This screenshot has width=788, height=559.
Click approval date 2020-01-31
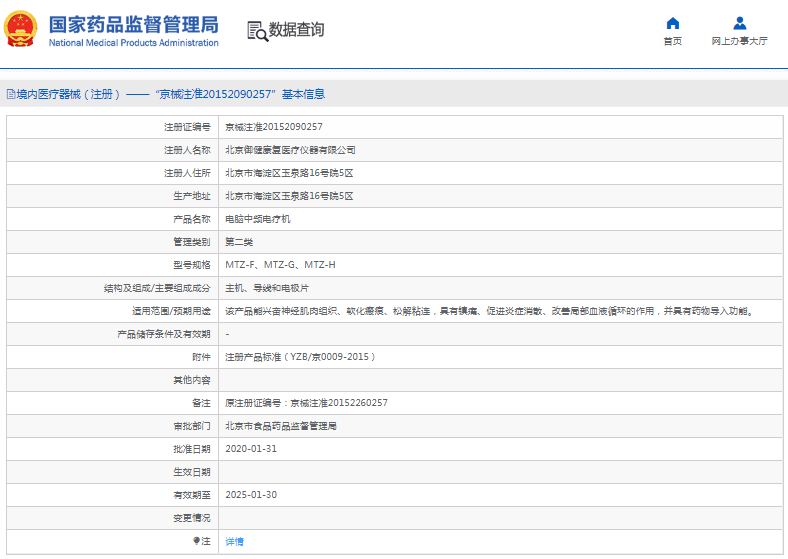pos(250,449)
